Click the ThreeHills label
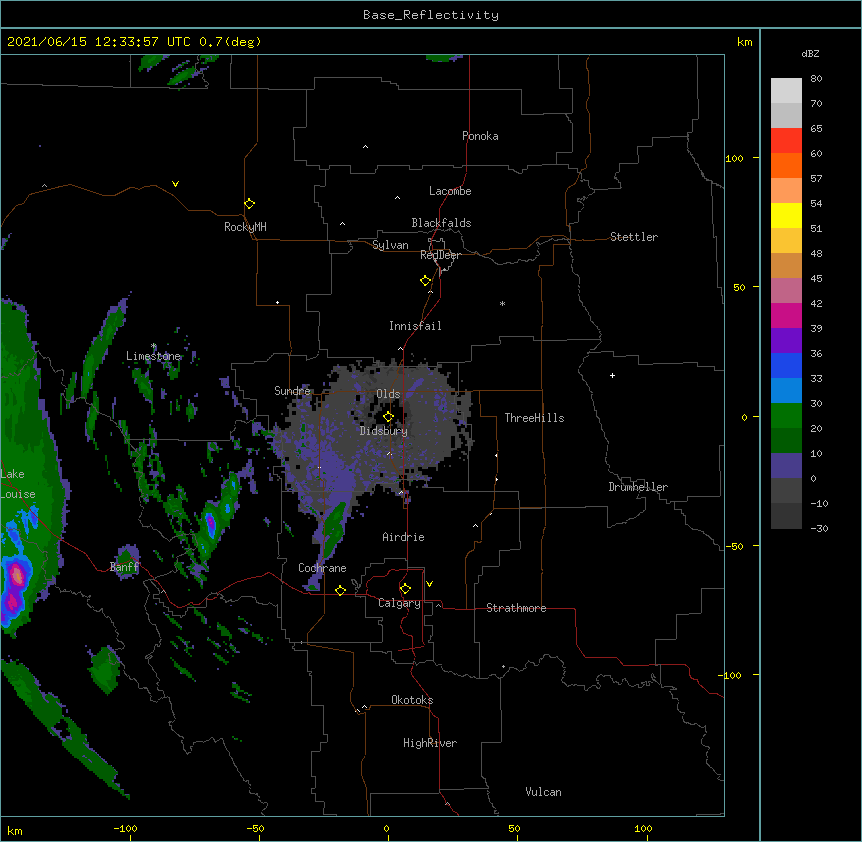Screen dimensions: 862x842 pyautogui.click(x=534, y=418)
